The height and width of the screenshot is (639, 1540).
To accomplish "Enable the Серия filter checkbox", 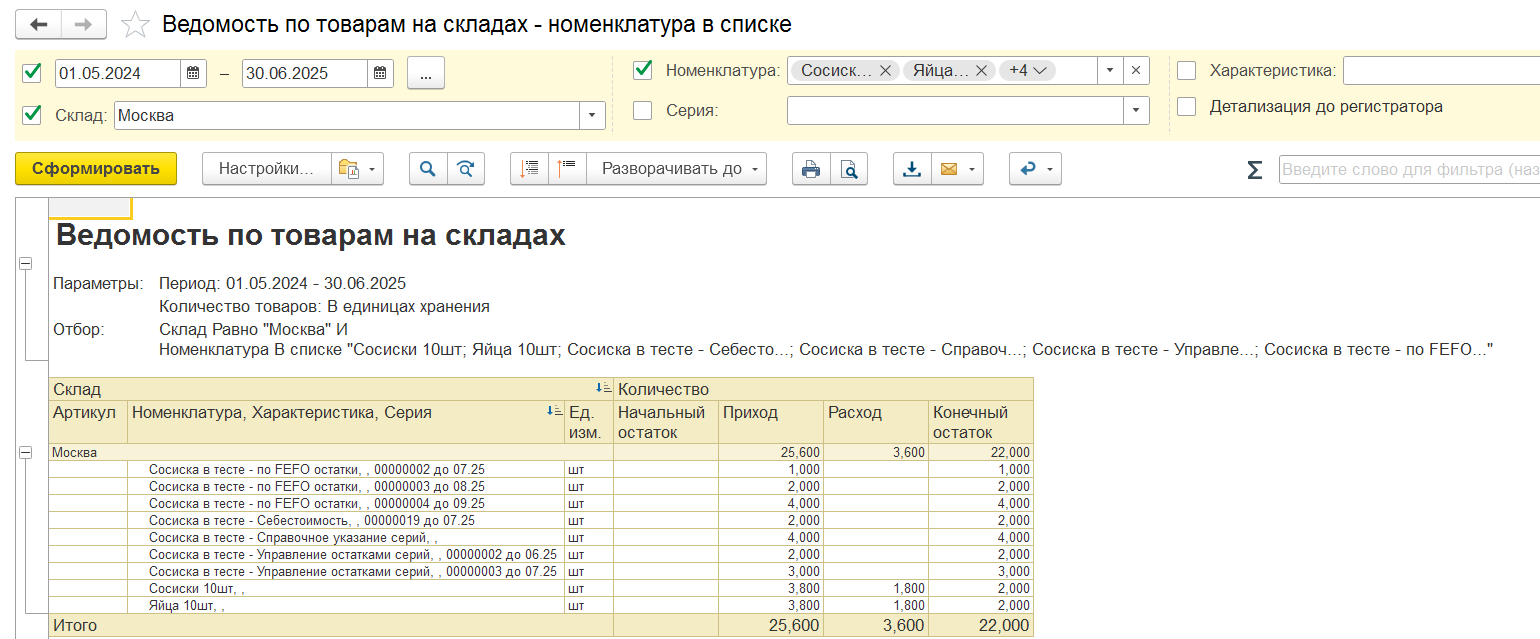I will pos(643,110).
